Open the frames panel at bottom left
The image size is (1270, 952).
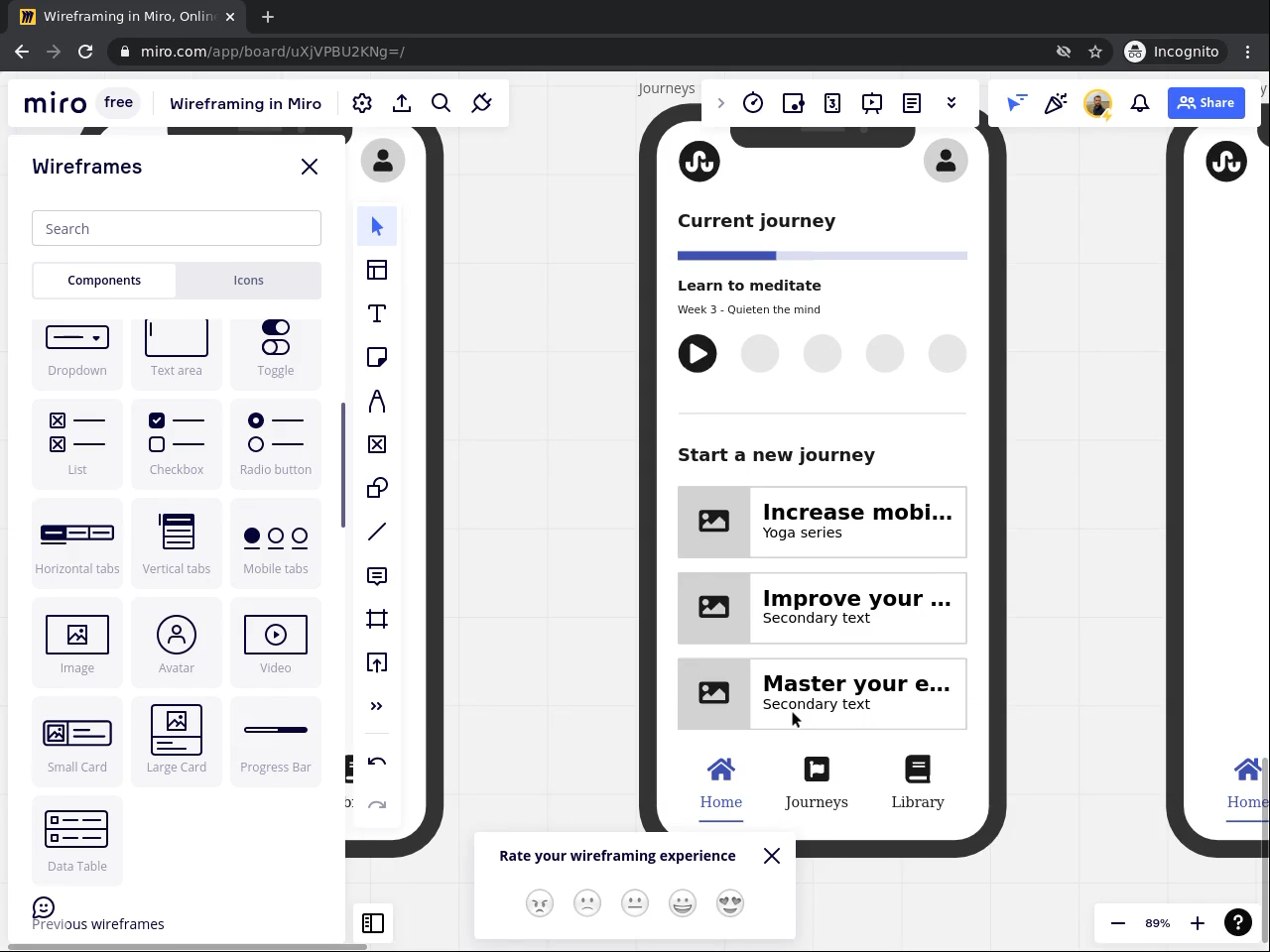tap(373, 923)
